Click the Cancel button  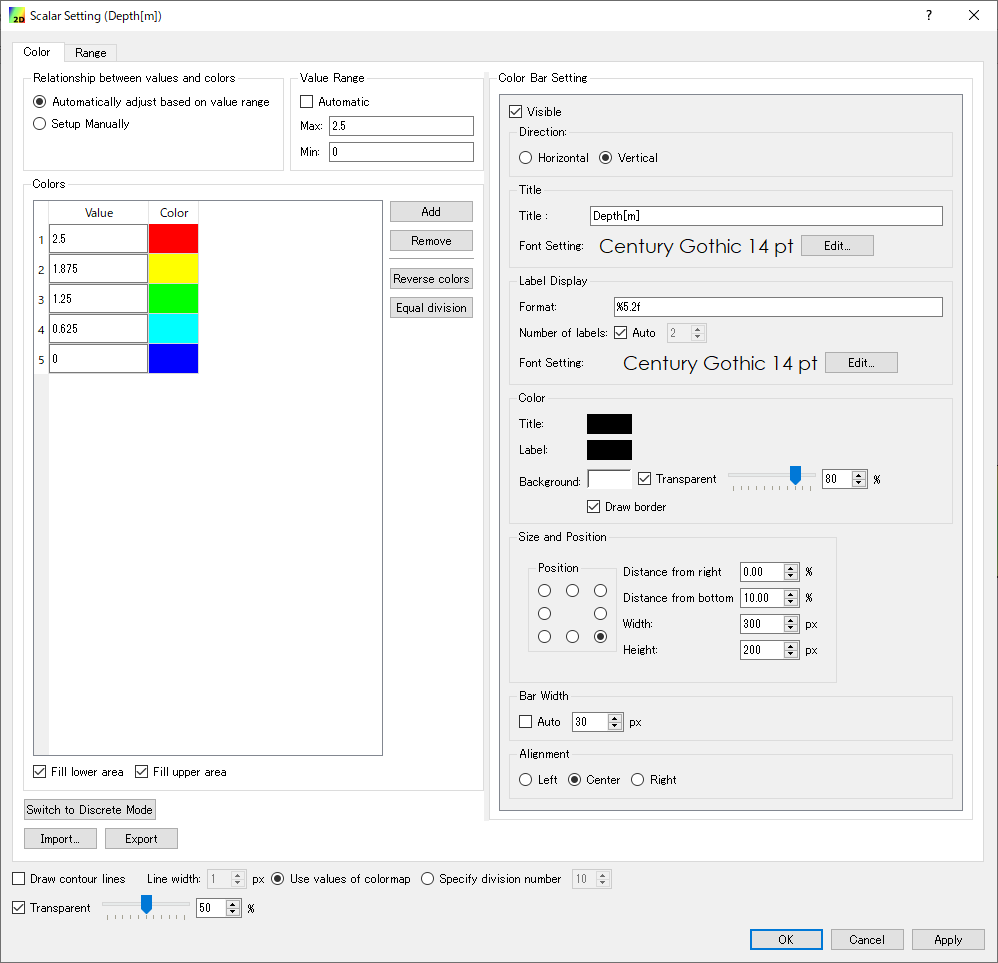[x=867, y=939]
